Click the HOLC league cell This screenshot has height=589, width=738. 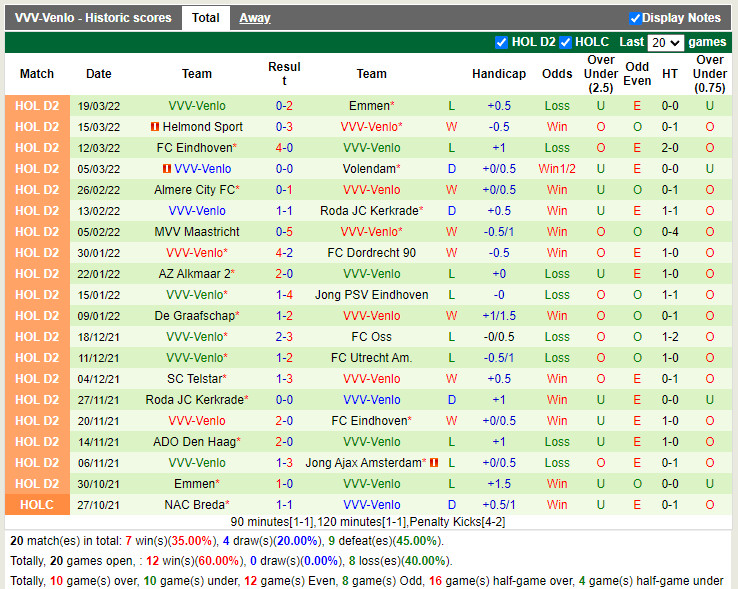pos(37,505)
